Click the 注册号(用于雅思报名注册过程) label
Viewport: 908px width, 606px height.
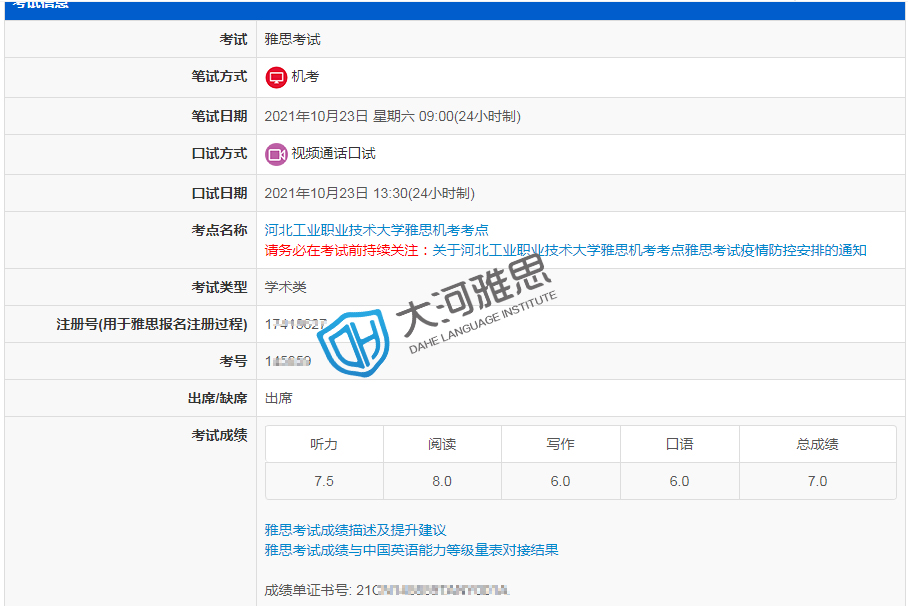152,324
